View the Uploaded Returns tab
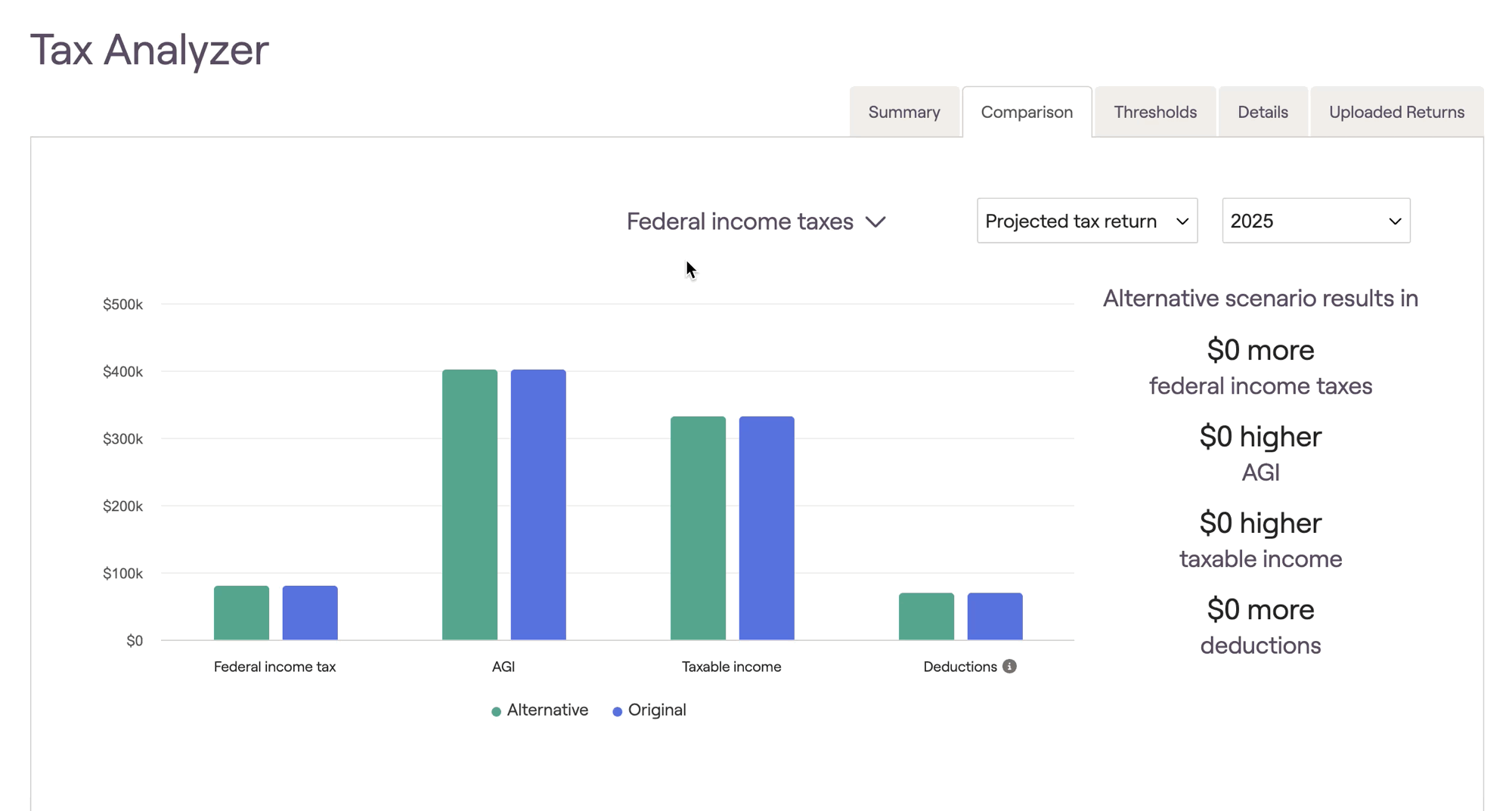1512x811 pixels. tap(1396, 112)
